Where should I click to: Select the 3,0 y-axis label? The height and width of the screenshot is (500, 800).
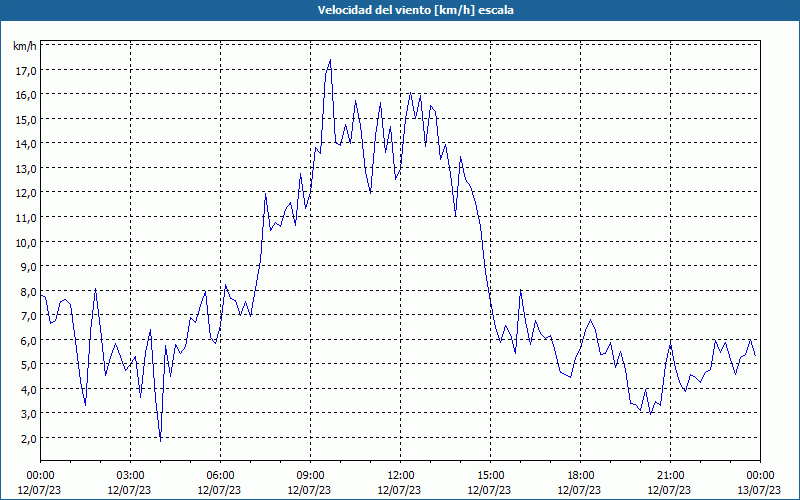[28, 414]
